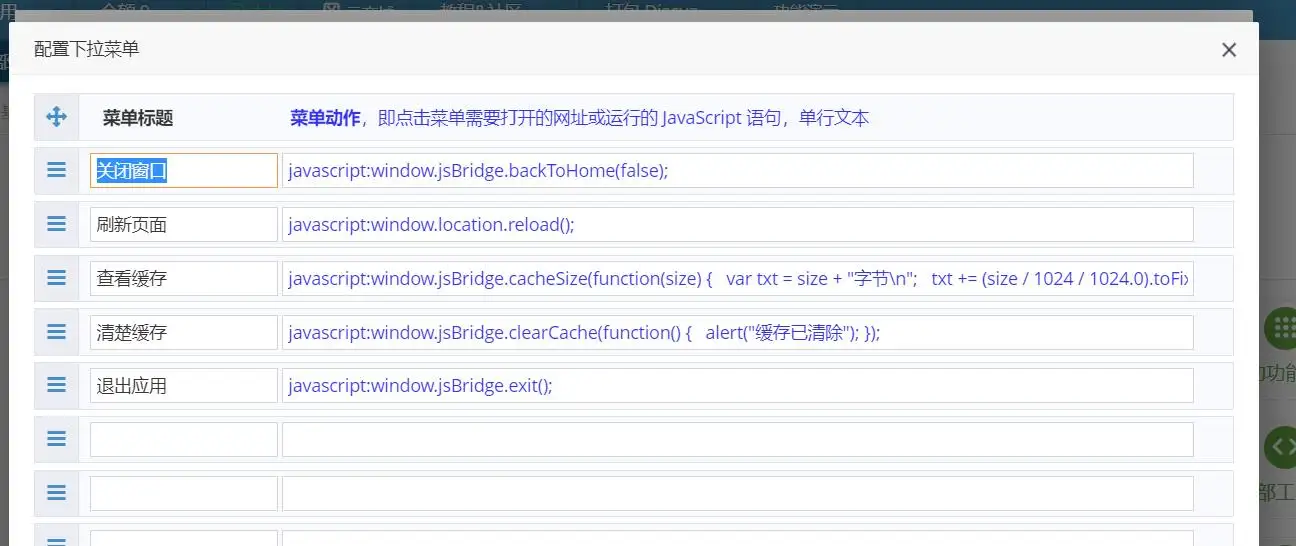Click the move arrows icon in header row

click(x=57, y=117)
